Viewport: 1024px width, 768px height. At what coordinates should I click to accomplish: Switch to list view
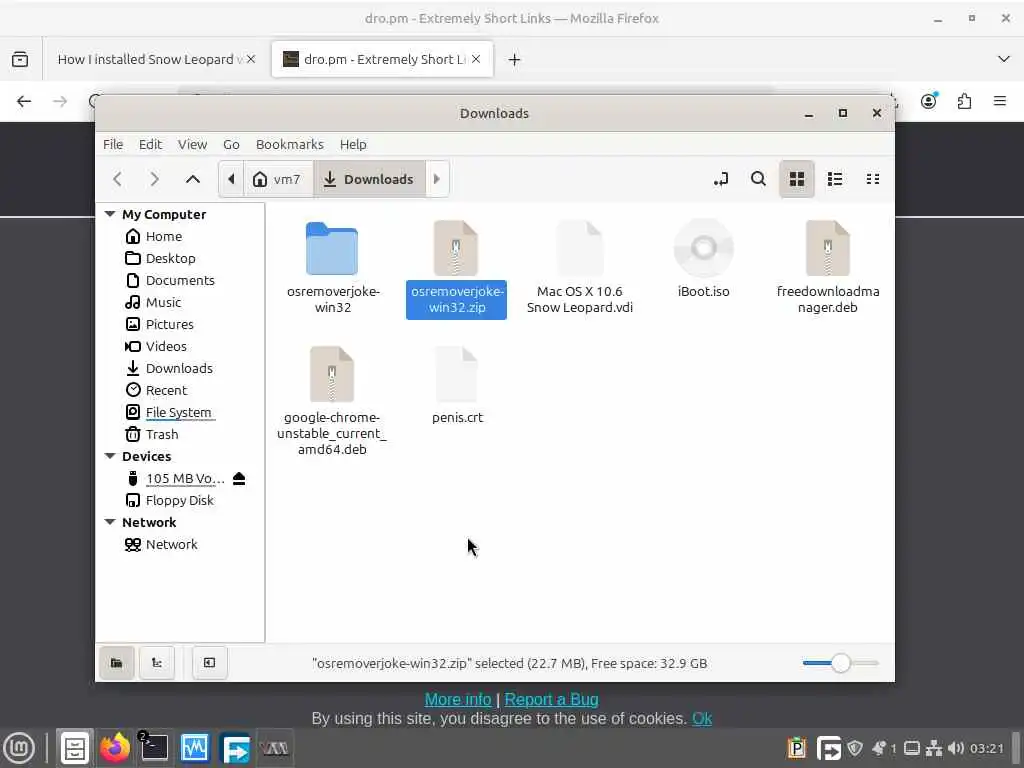click(x=835, y=179)
